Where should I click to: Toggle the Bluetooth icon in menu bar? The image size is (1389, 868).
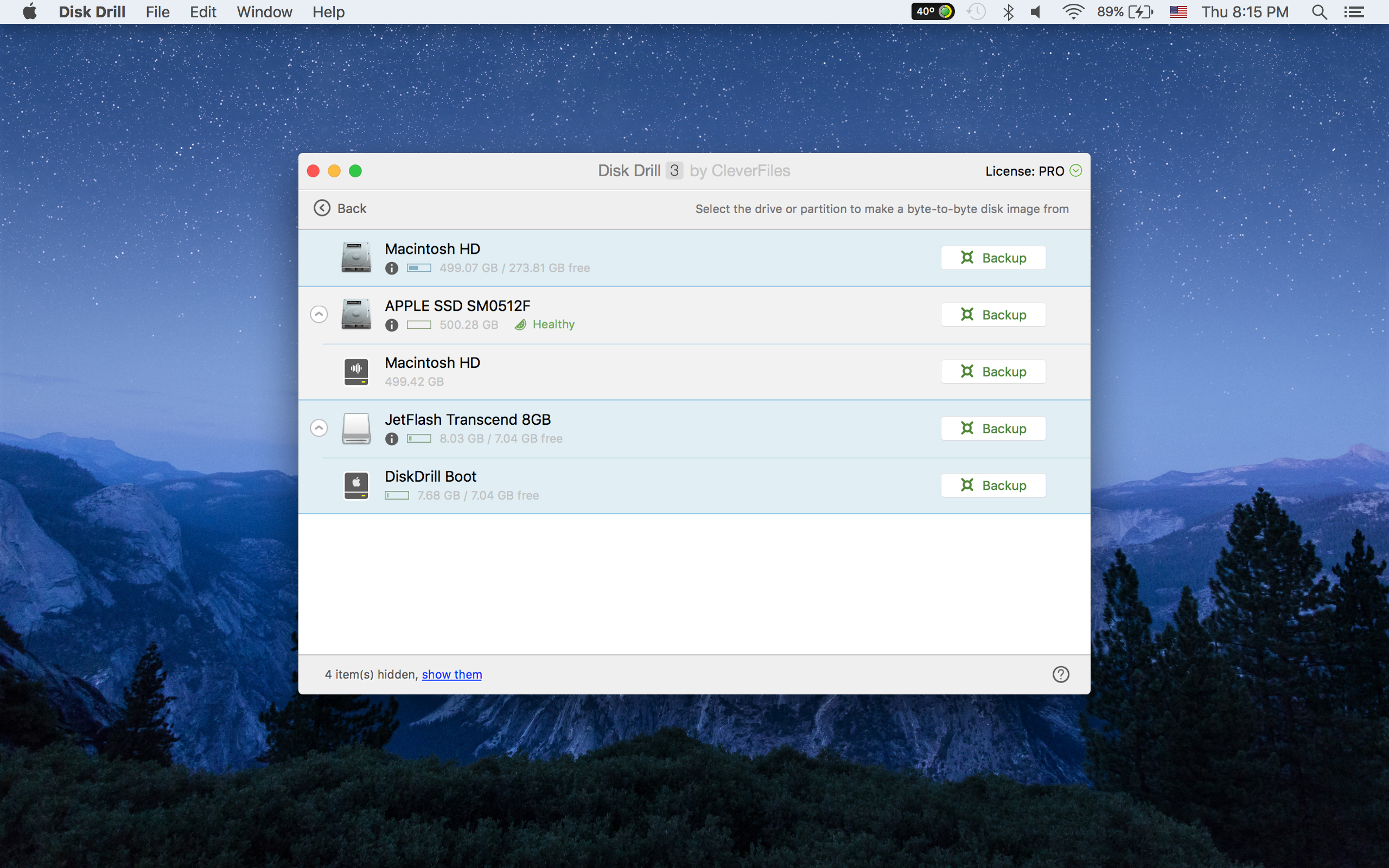1008,11
